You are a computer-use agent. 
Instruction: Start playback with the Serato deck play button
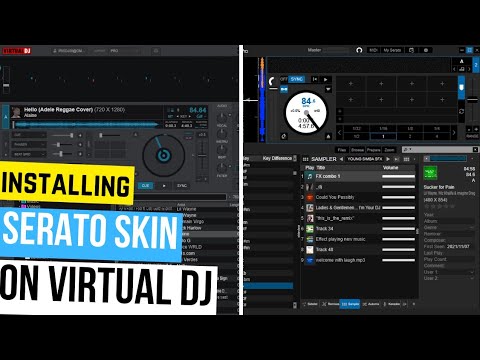coord(326,79)
